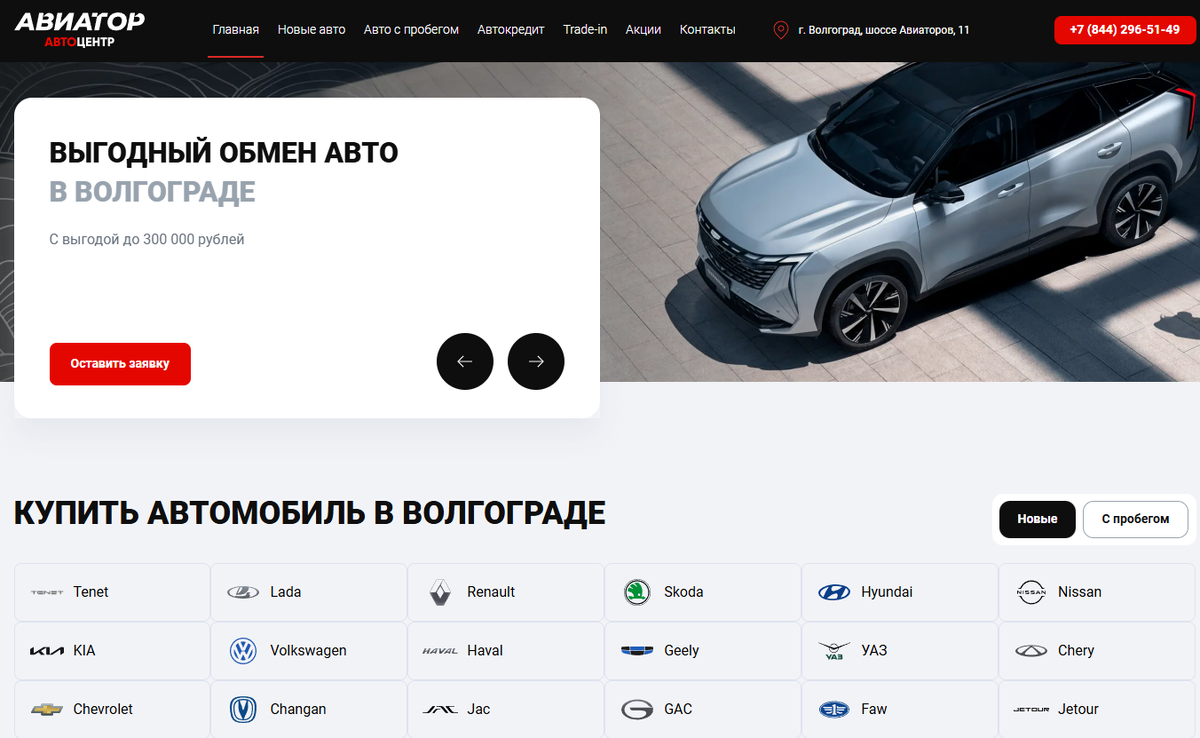Go to the Автокредит menu item
This screenshot has width=1200, height=738.
coord(510,29)
